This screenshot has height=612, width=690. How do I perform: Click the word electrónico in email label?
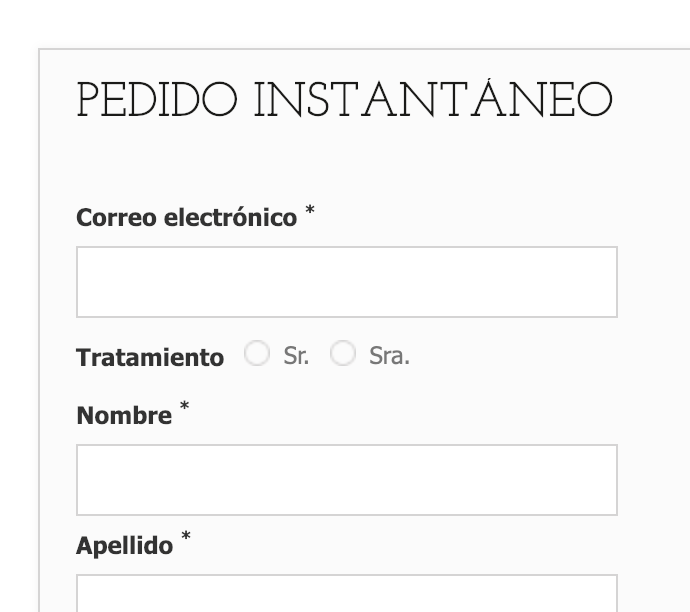click(231, 217)
